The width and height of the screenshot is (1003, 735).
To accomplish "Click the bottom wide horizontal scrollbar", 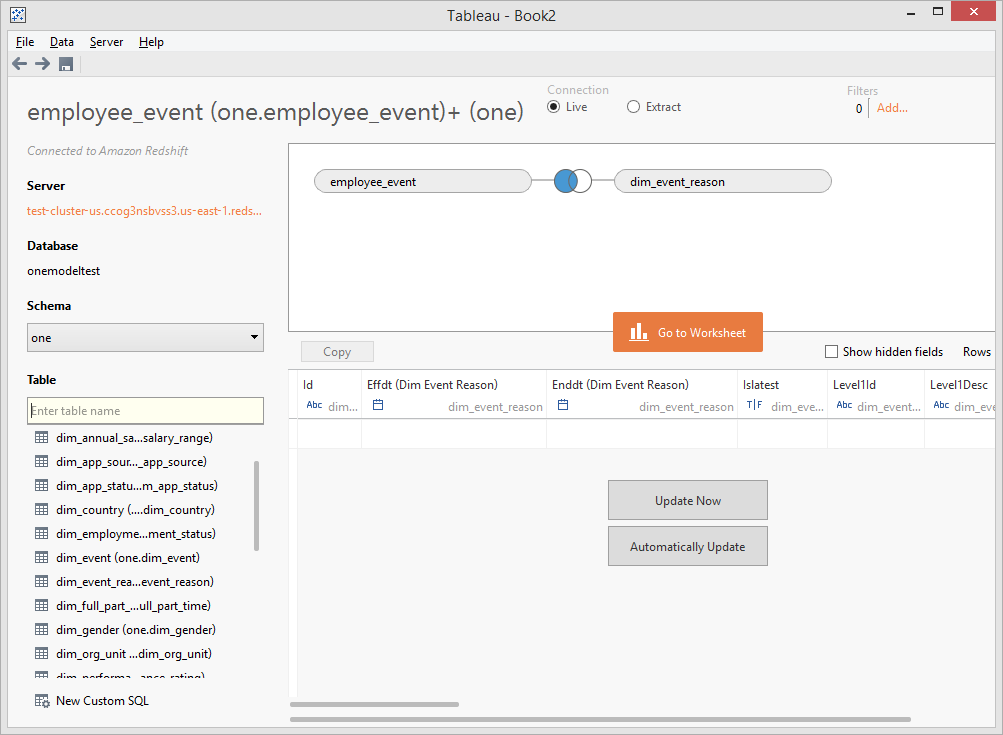I will click(x=600, y=719).
